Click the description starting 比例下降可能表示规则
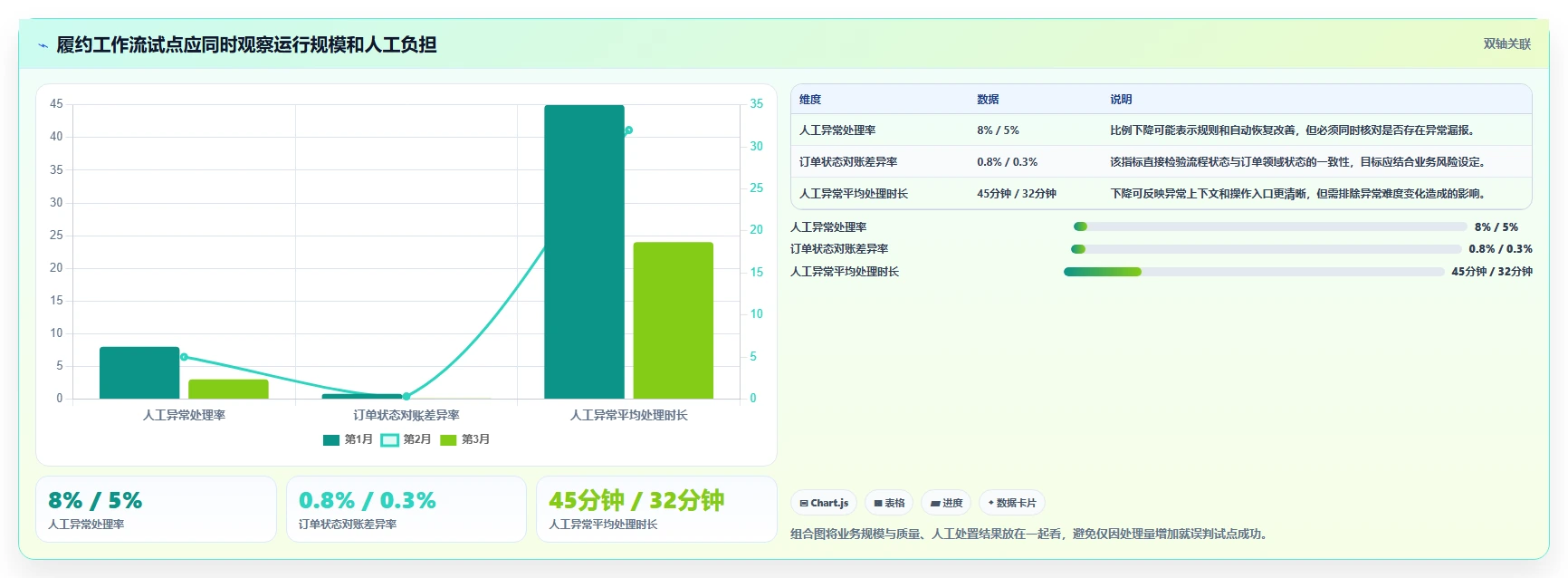 point(1295,130)
